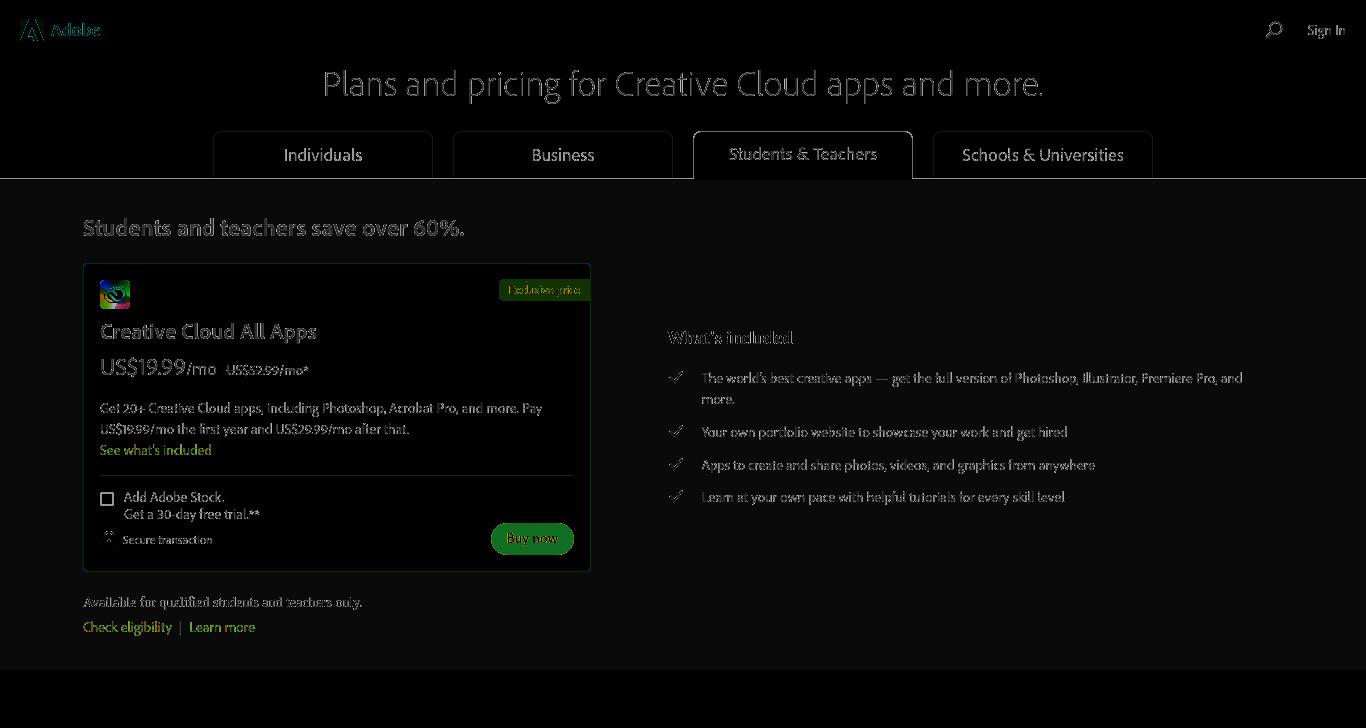Click the green exclusive price badge

pyautogui.click(x=544, y=290)
